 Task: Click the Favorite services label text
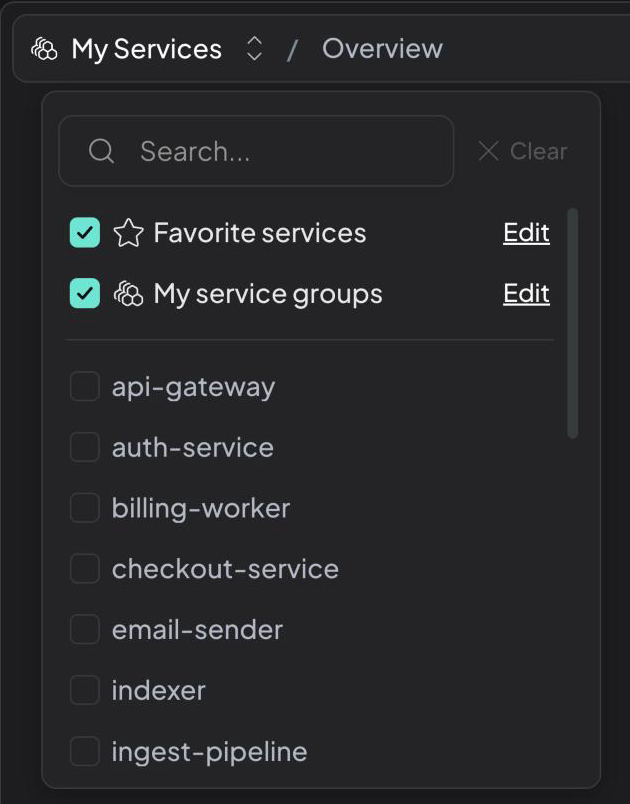pos(260,233)
